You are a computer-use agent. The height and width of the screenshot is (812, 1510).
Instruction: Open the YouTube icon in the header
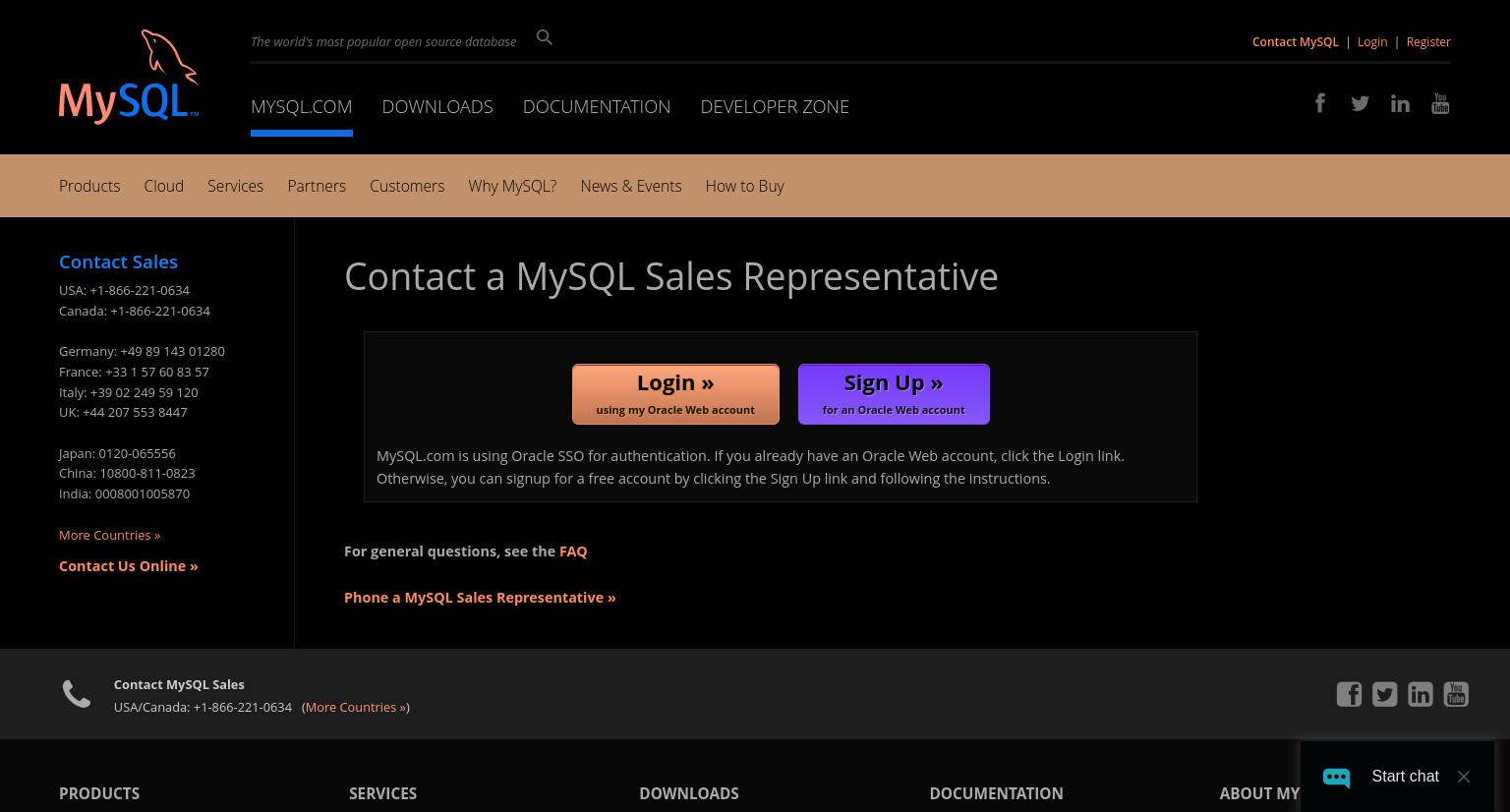coord(1440,103)
